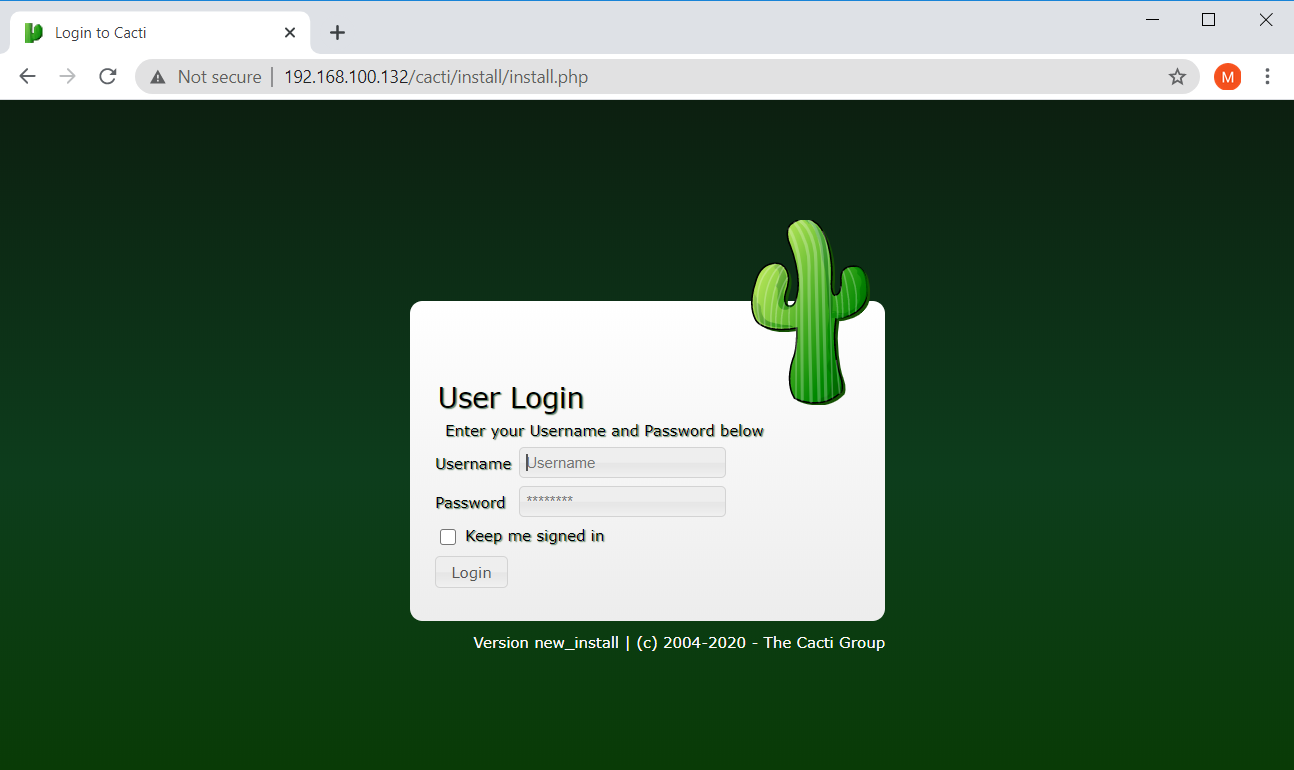Minimize the browser window
Image resolution: width=1294 pixels, height=770 pixels.
point(1152,19)
